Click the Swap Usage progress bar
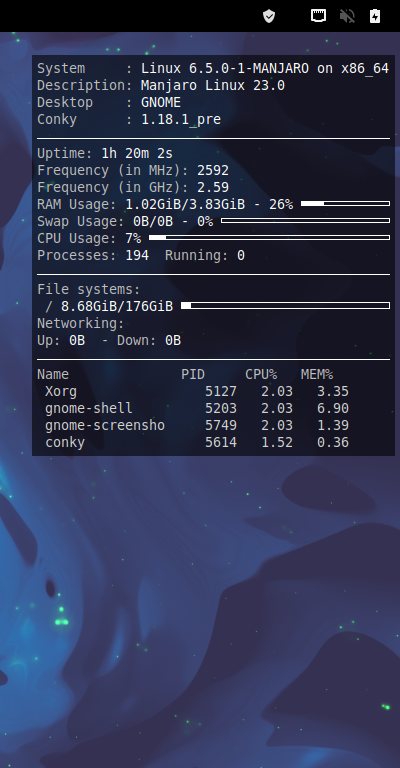The height and width of the screenshot is (768, 400). click(x=306, y=220)
